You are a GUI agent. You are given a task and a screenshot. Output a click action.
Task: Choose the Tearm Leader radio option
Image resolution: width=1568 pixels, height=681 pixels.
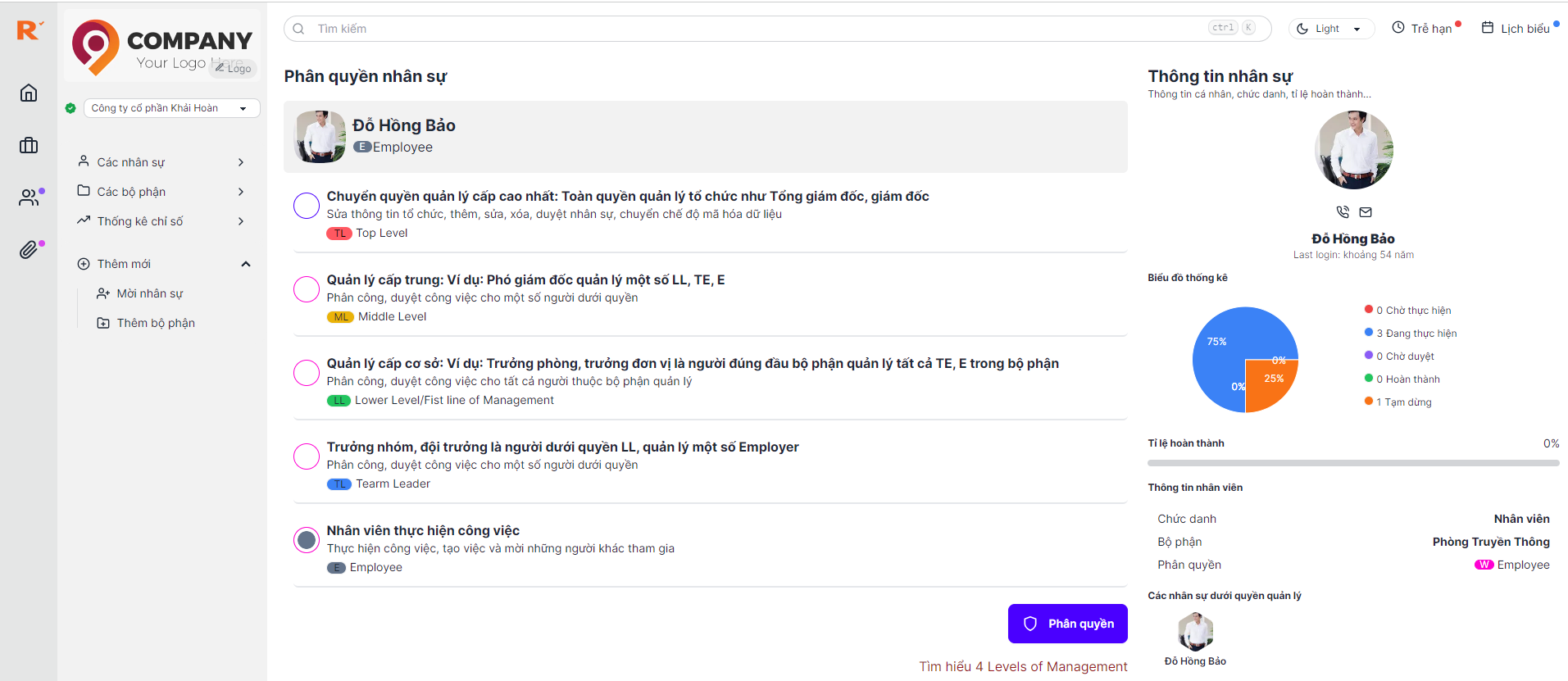[307, 456]
